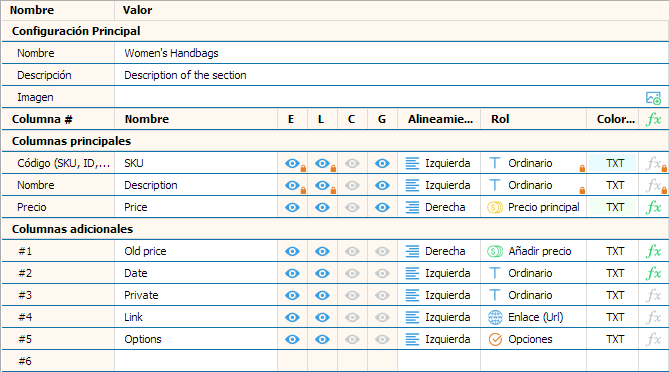The width and height of the screenshot is (669, 372).
Task: Select the Options column name cell
Action: [196, 339]
